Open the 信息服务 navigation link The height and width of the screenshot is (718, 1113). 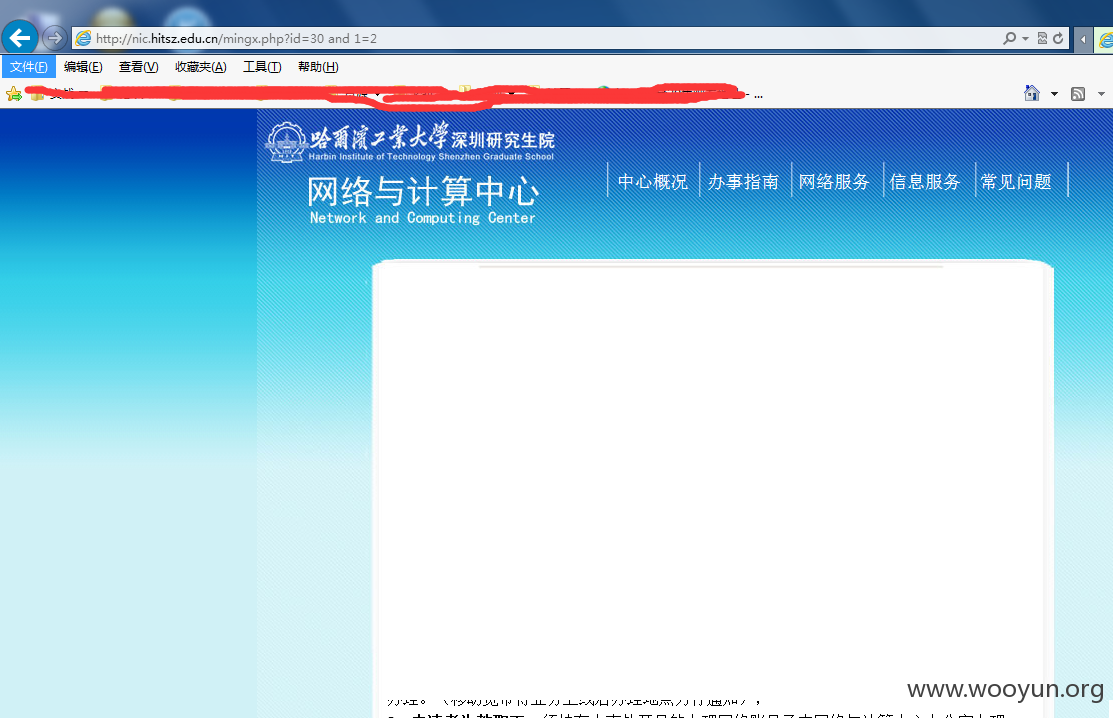925,182
